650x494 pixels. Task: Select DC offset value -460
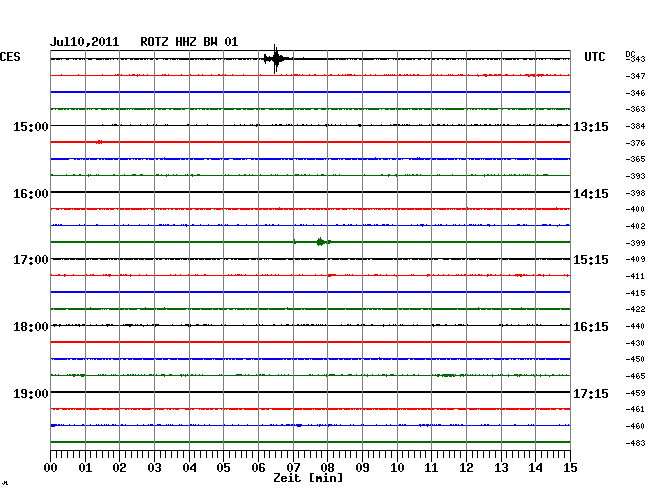(x=635, y=426)
